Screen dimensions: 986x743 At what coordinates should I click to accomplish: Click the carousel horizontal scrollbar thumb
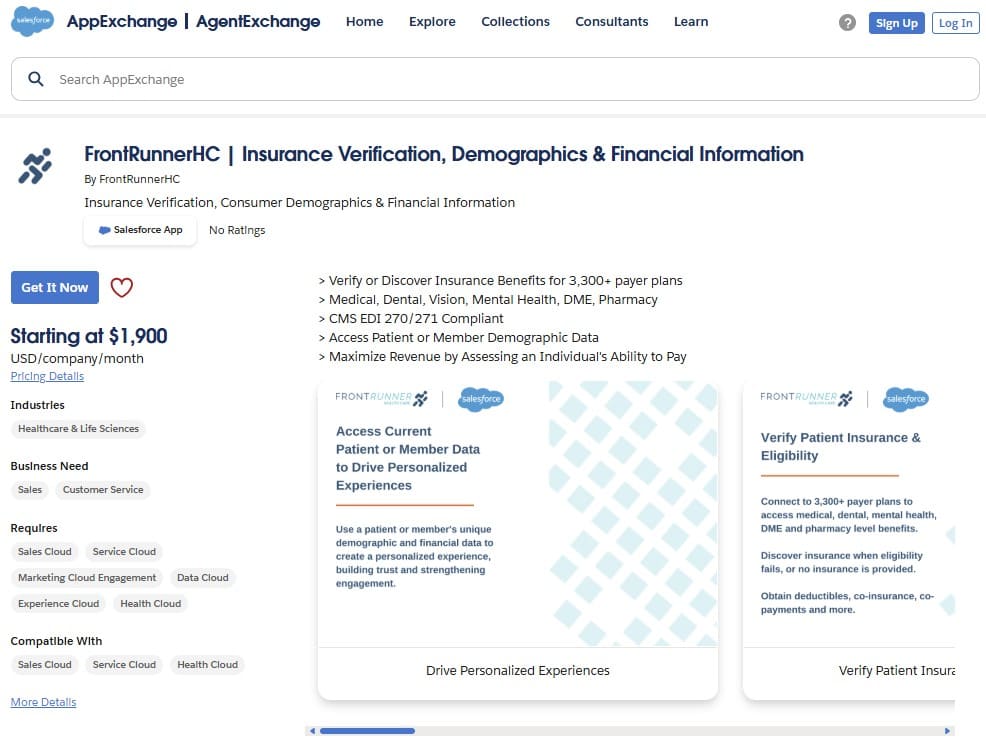[367, 730]
